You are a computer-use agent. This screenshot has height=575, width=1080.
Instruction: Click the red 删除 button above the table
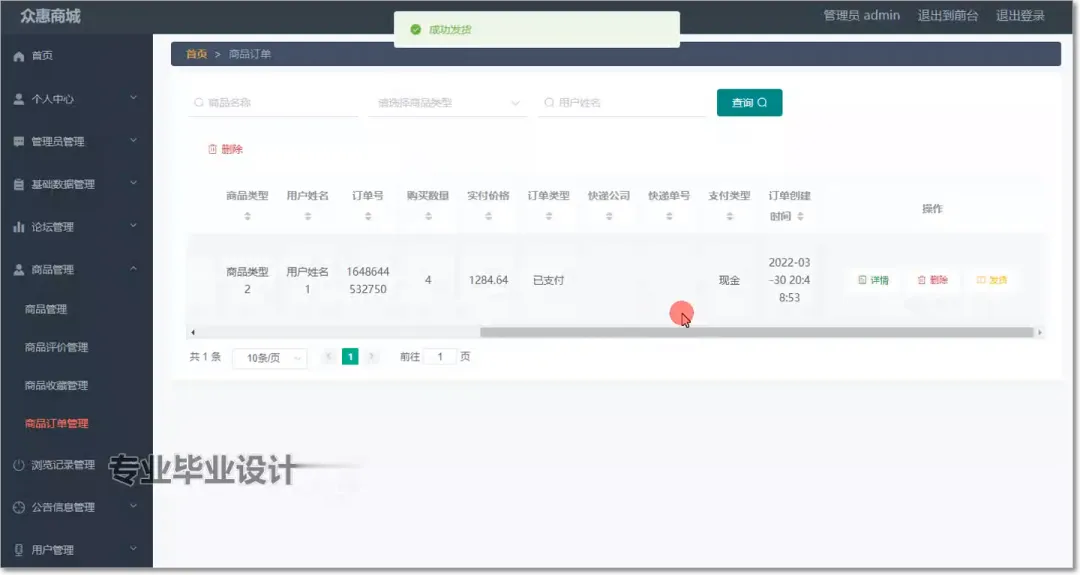point(225,149)
